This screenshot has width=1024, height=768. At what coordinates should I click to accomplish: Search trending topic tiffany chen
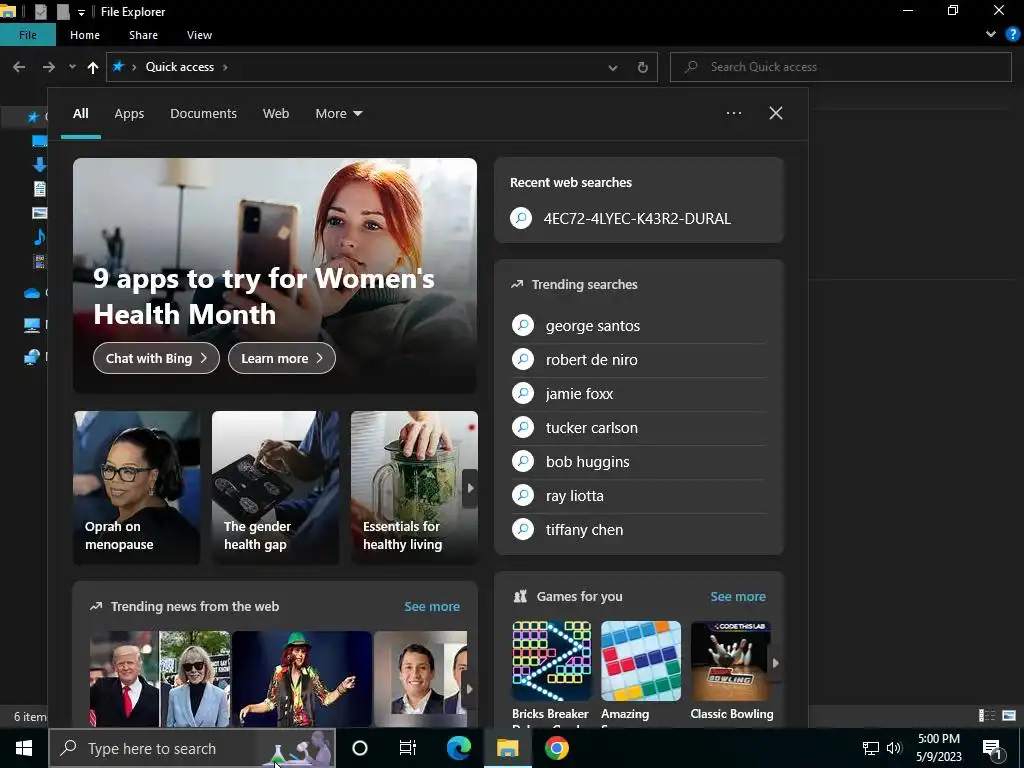tap(639, 530)
